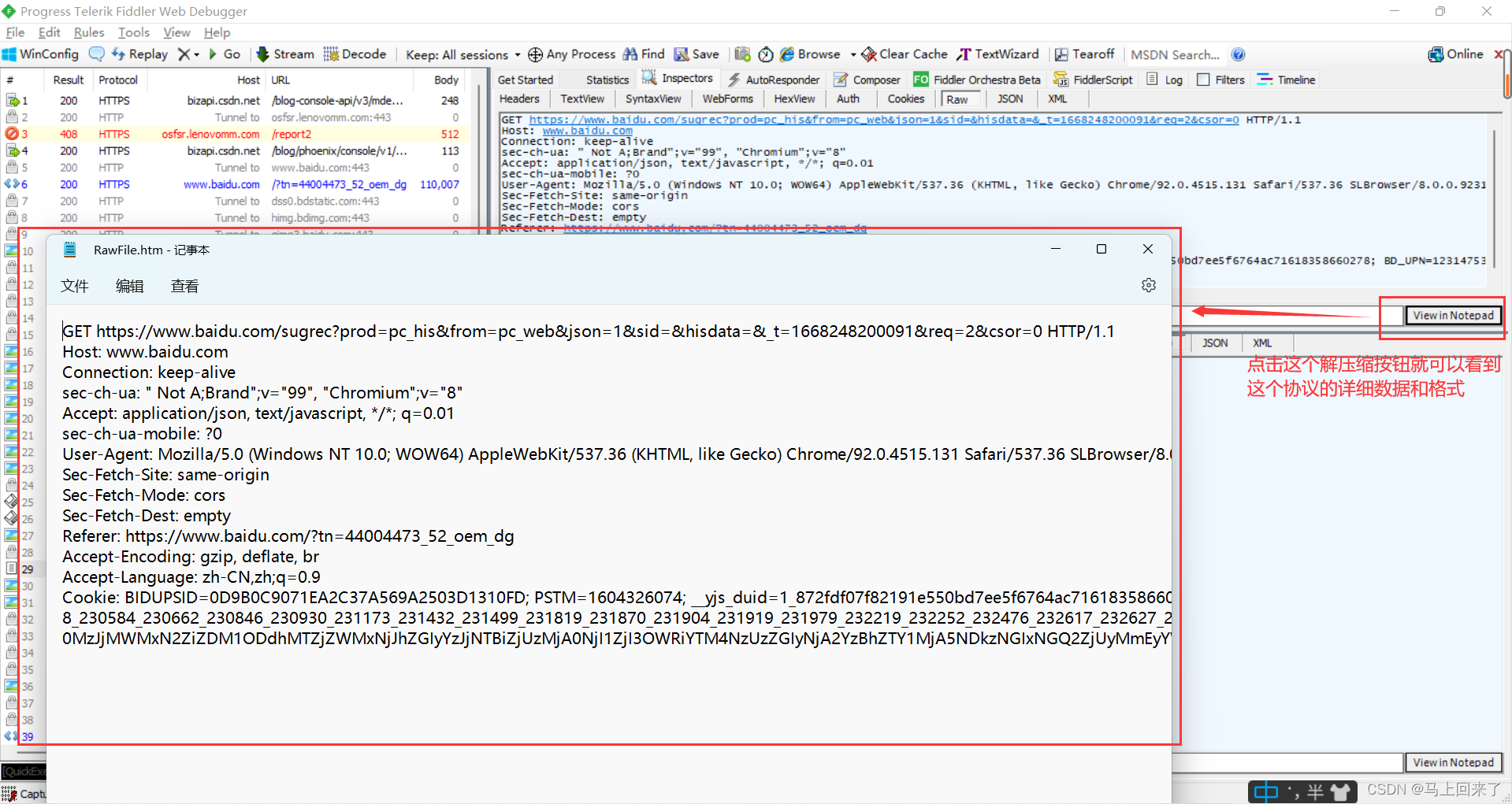Screen dimensions: 1512x804
Task: Open the Tools menu
Action: pyautogui.click(x=134, y=32)
